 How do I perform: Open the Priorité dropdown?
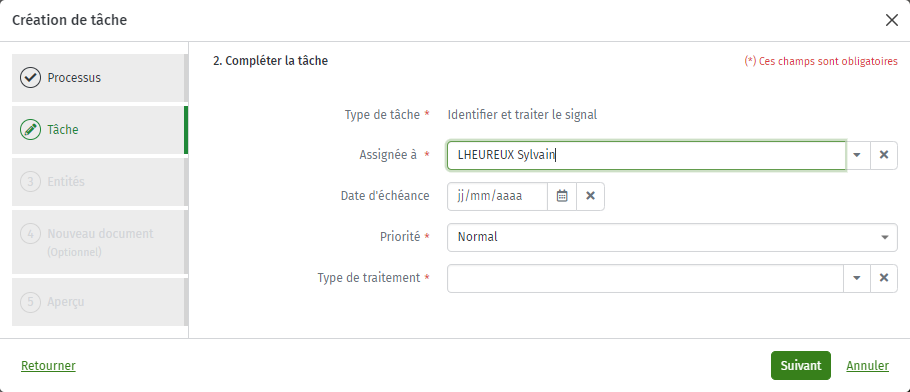pyautogui.click(x=672, y=238)
